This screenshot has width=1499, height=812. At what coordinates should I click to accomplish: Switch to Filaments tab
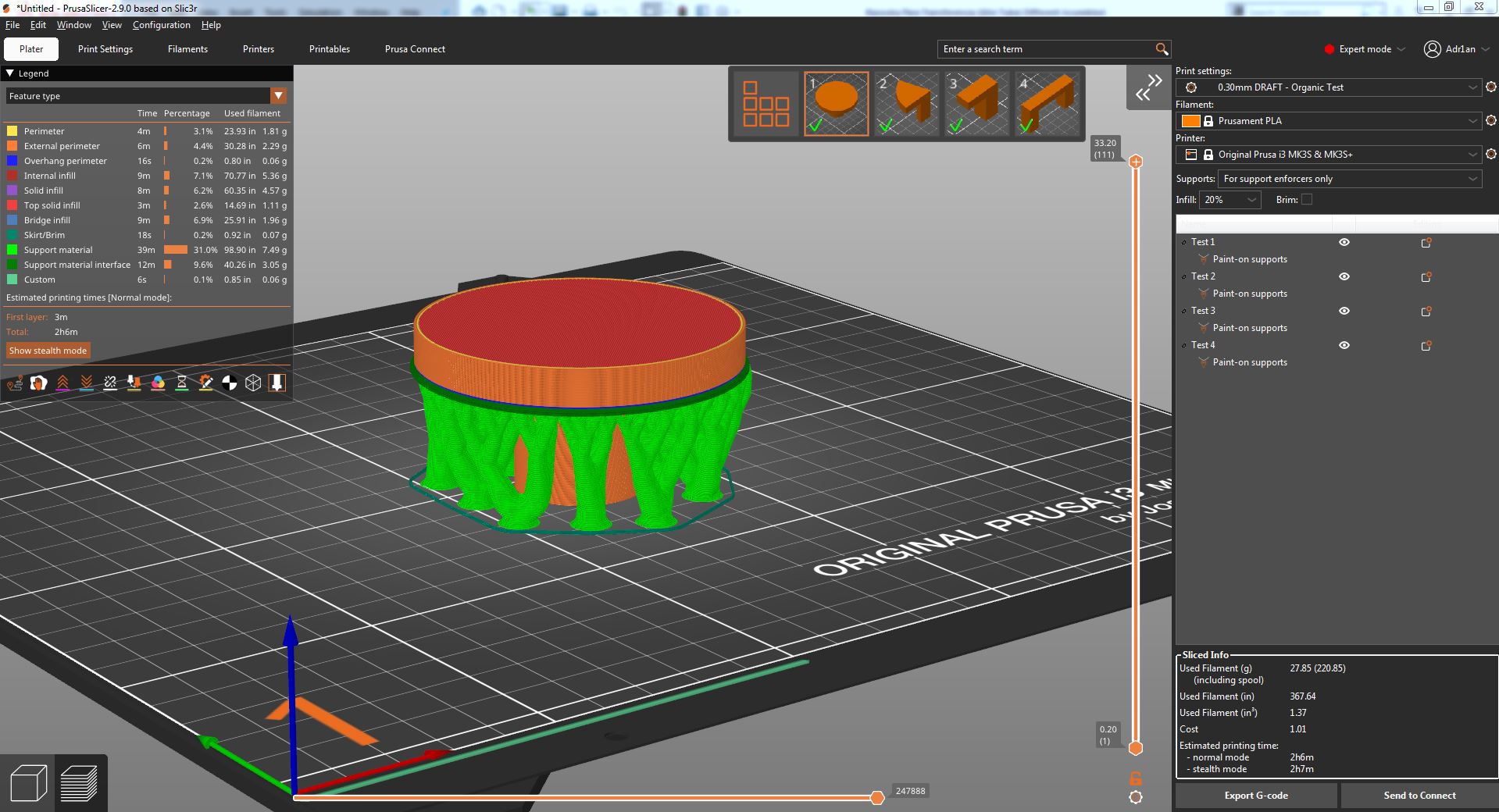click(187, 49)
